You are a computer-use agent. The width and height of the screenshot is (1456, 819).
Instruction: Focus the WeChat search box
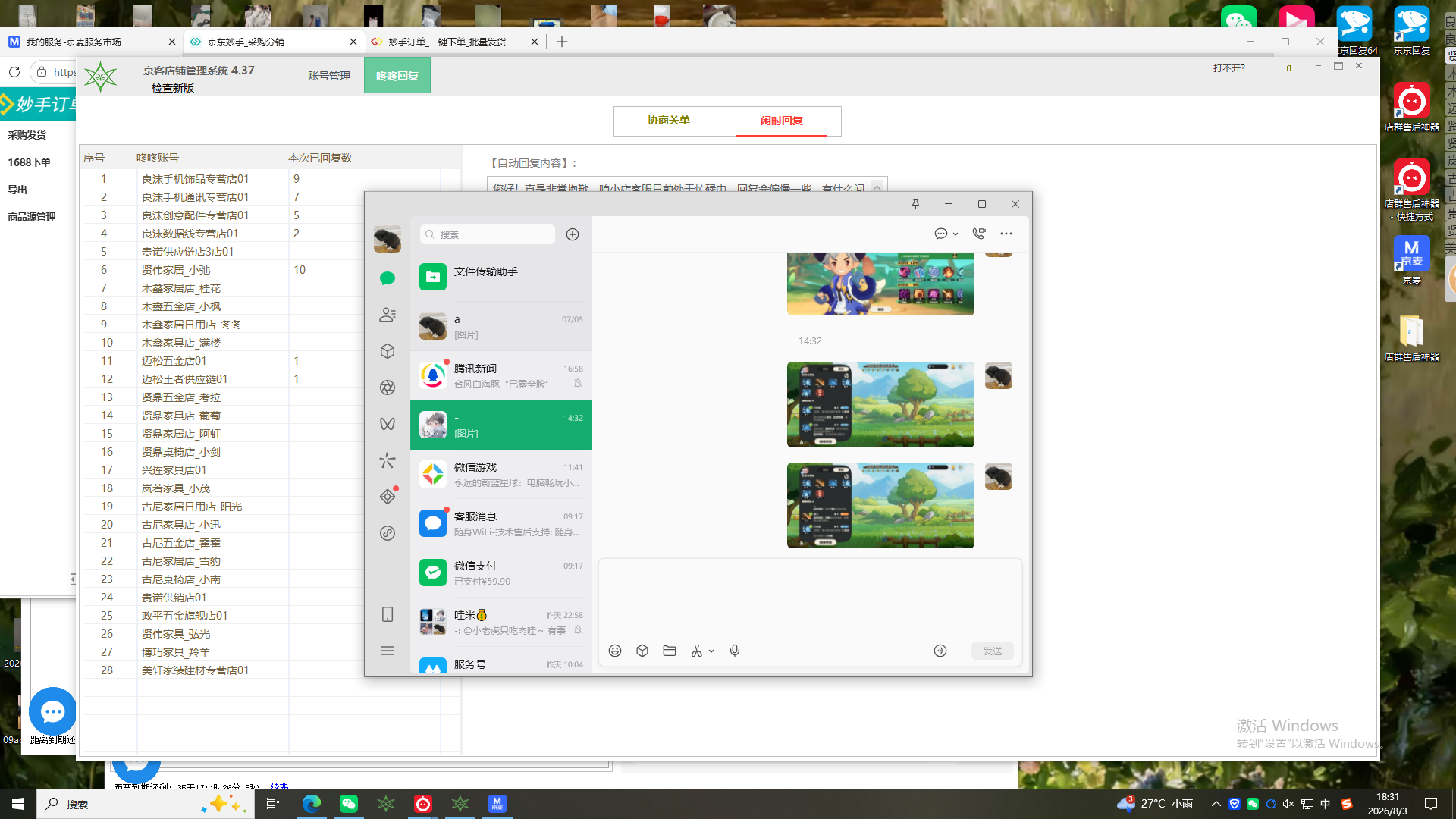pyautogui.click(x=488, y=234)
